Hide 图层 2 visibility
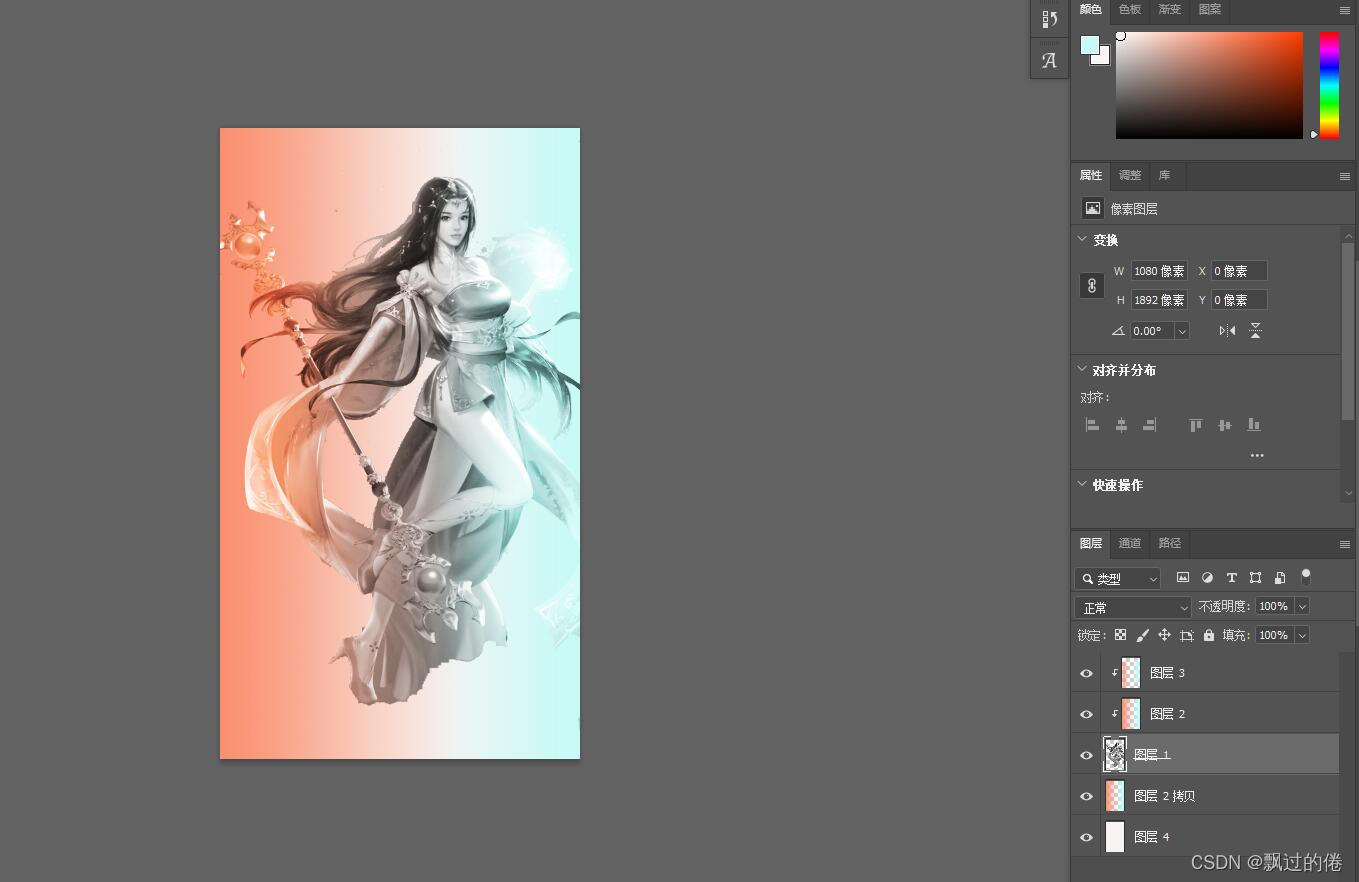The height and width of the screenshot is (882, 1359). click(x=1086, y=714)
